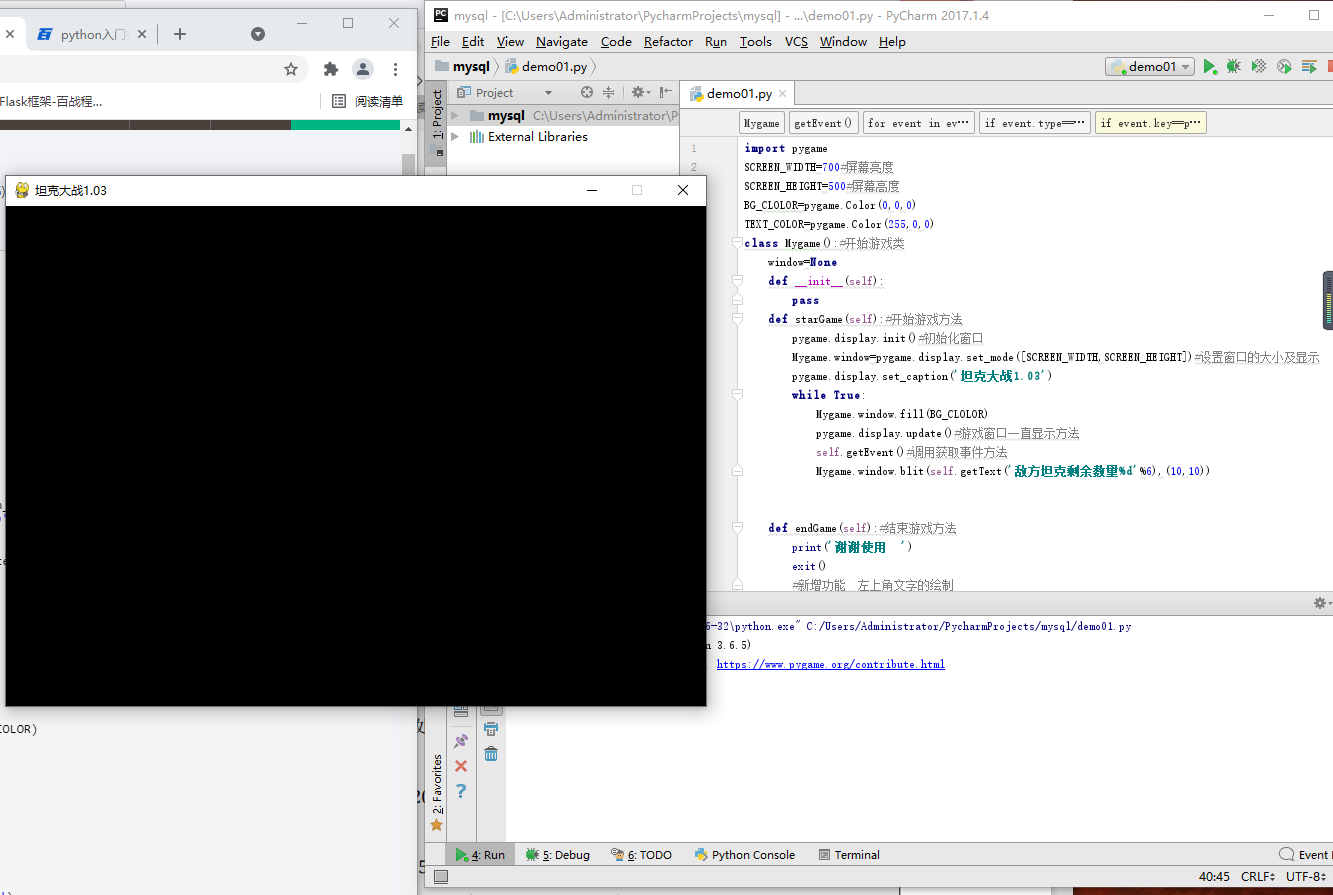Close the python入门 Chrome tab
Image resolution: width=1333 pixels, height=895 pixels.
click(x=142, y=34)
